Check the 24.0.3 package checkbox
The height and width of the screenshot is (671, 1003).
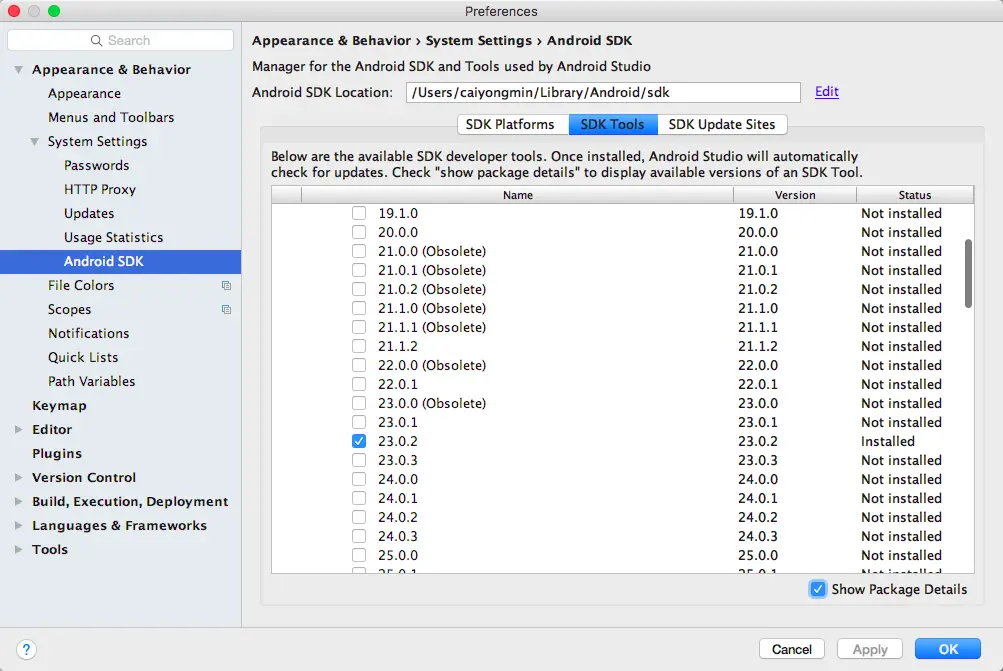coord(359,536)
